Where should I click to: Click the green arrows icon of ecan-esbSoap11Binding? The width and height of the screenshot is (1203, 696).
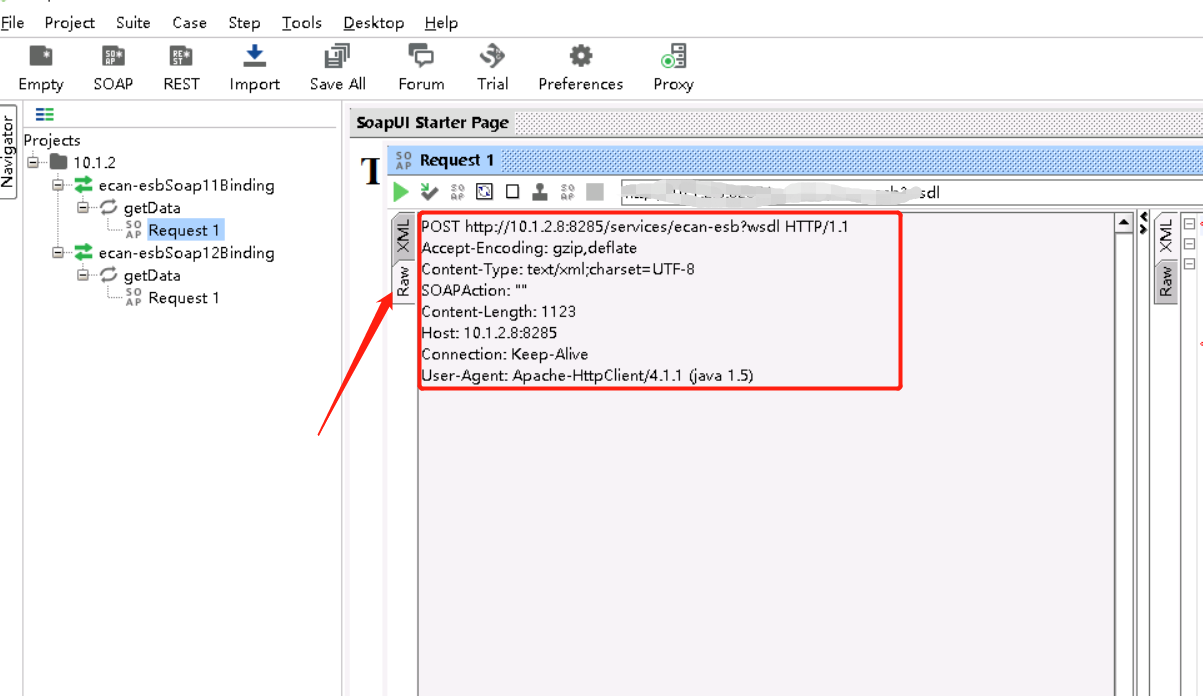click(x=83, y=185)
